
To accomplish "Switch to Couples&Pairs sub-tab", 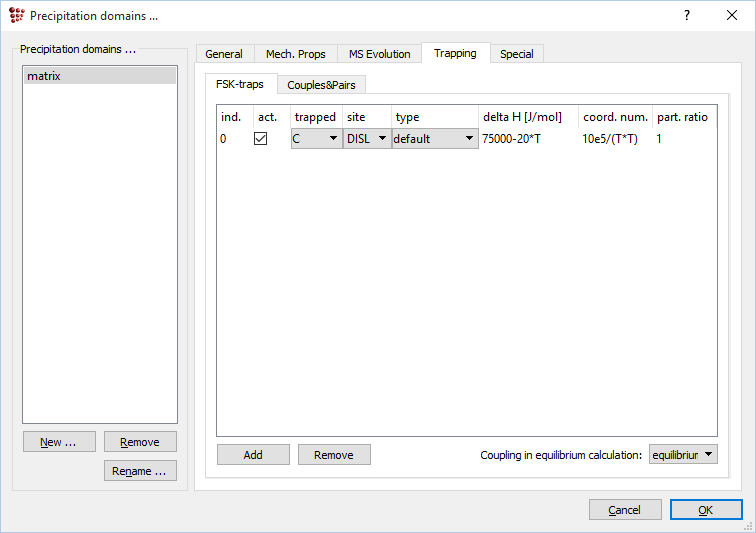I will tap(321, 85).
